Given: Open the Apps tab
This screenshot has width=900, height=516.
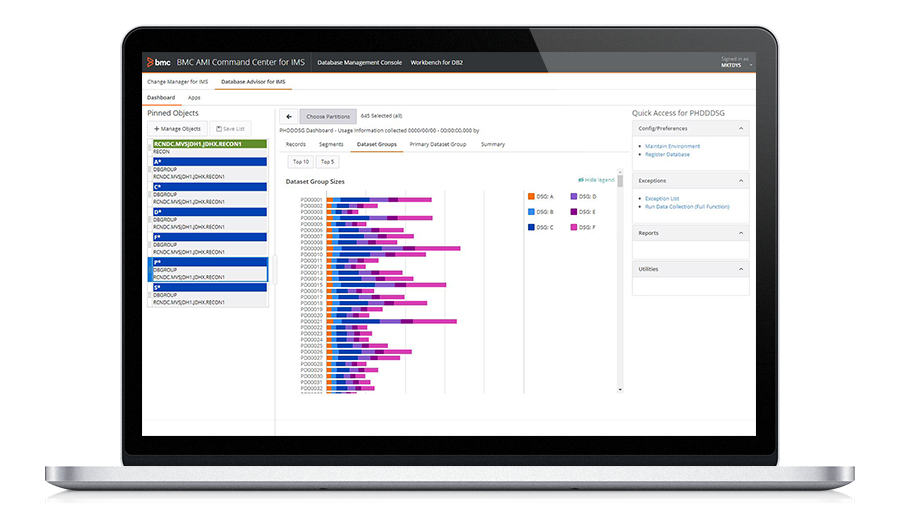Looking at the screenshot, I should (x=194, y=98).
